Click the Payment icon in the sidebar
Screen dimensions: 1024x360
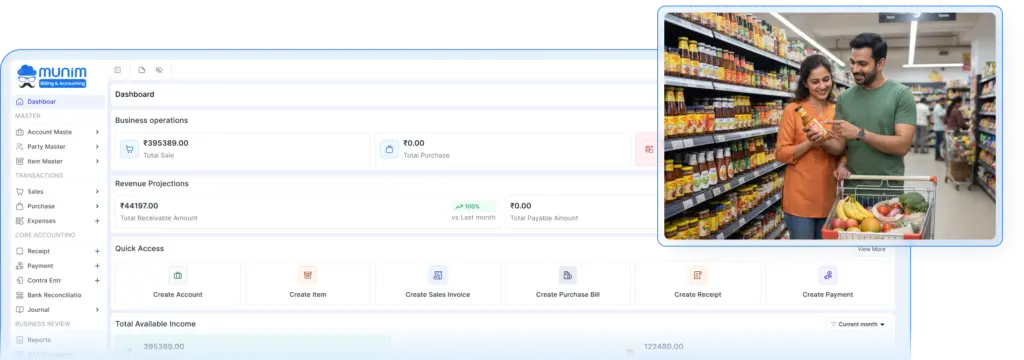point(20,266)
